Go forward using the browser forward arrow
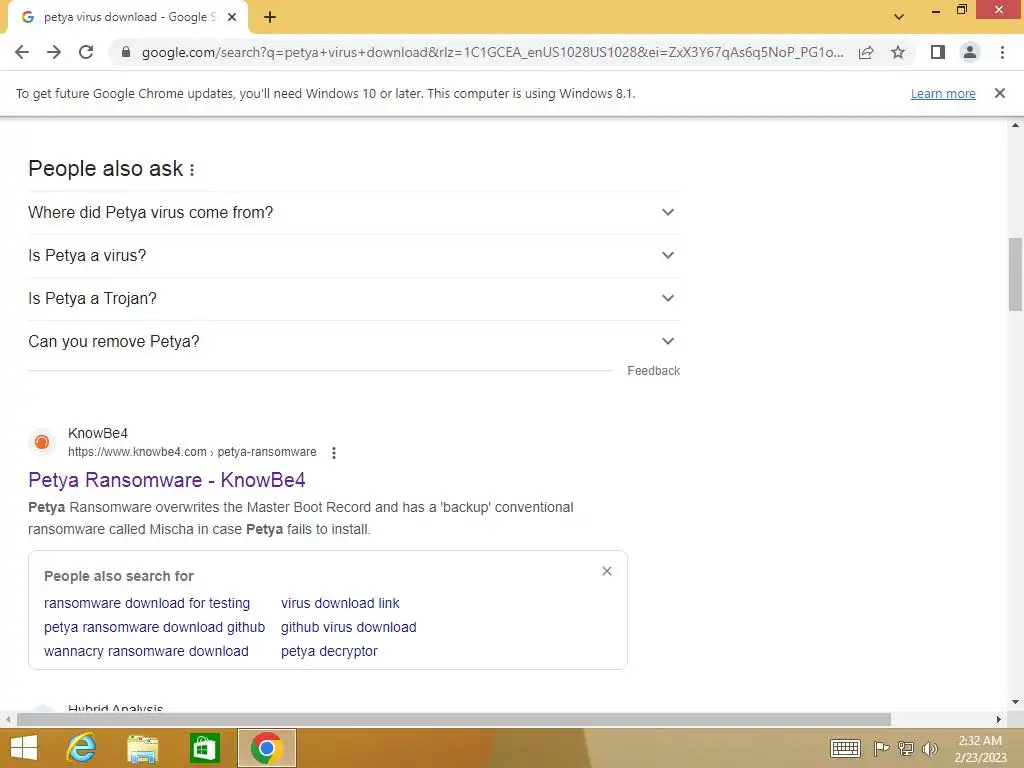This screenshot has width=1024, height=768. tap(54, 52)
